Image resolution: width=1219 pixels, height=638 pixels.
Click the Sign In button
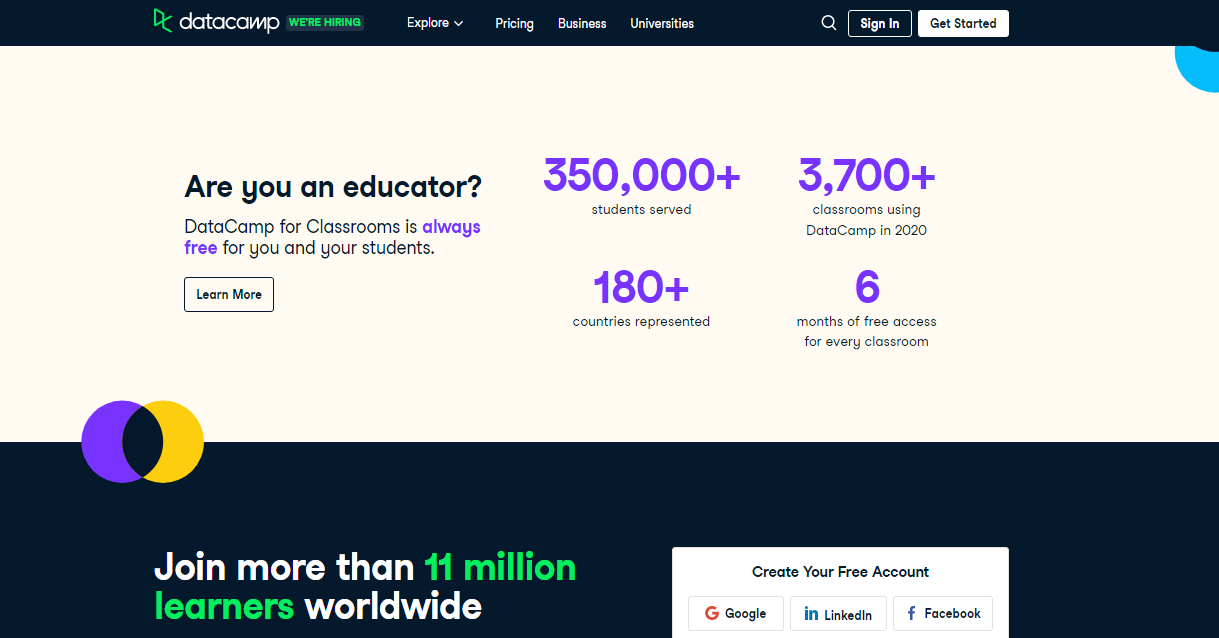click(x=880, y=23)
